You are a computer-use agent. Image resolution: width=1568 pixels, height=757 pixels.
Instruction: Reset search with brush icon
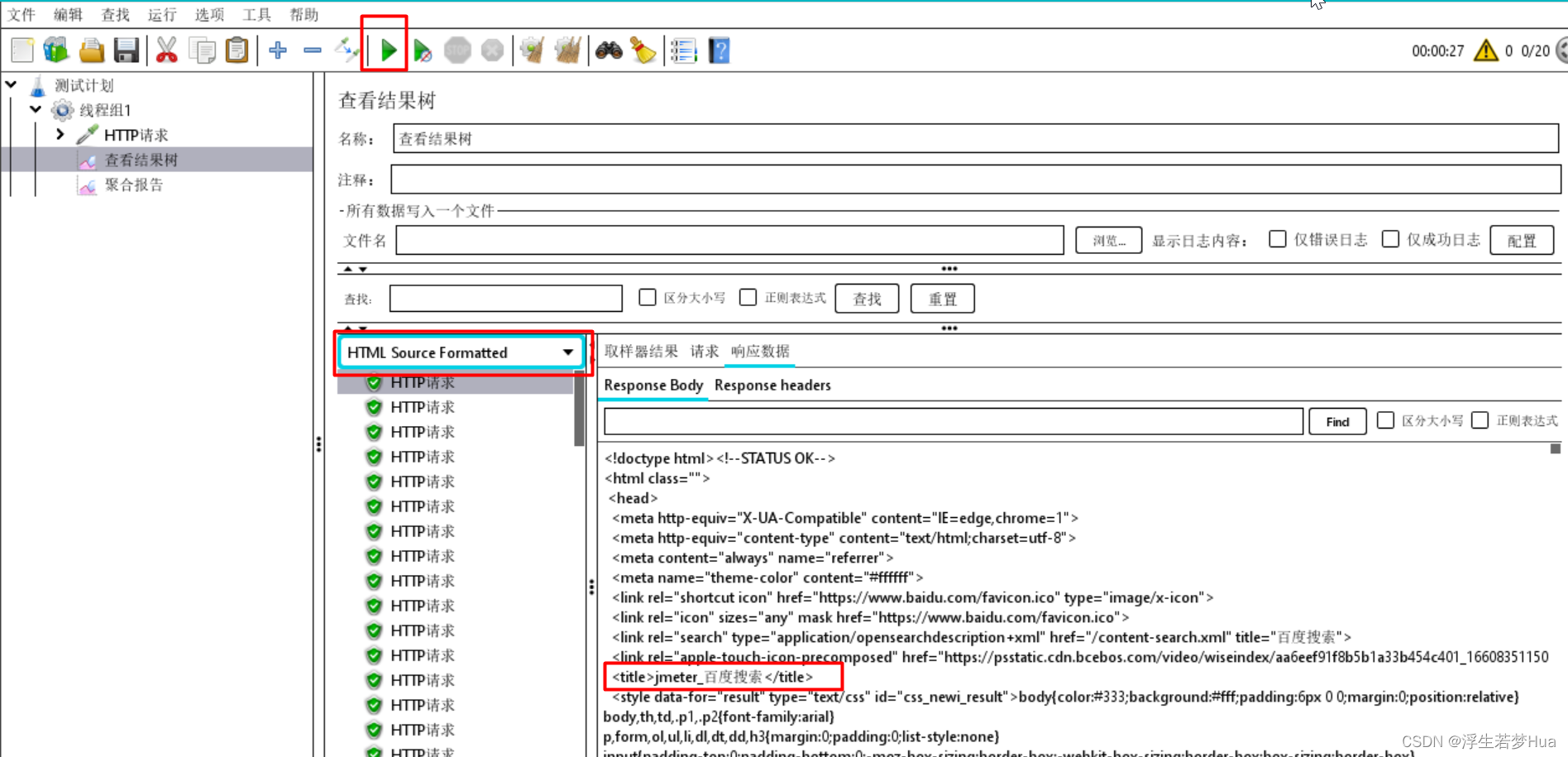(x=643, y=50)
